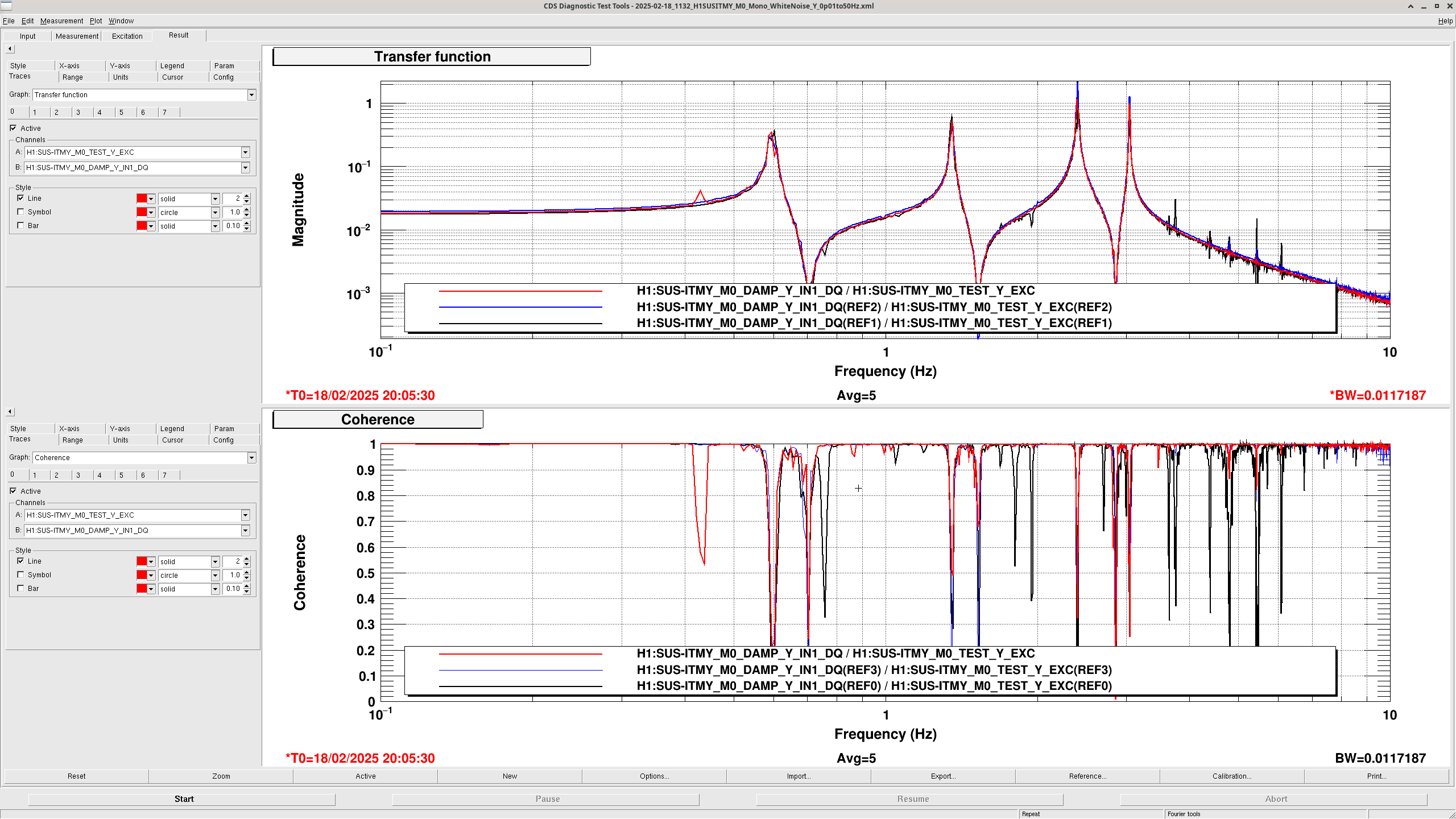Toggle Active checkbox for Transfer function trace
Viewport: 1456px width, 819px height.
(13, 128)
